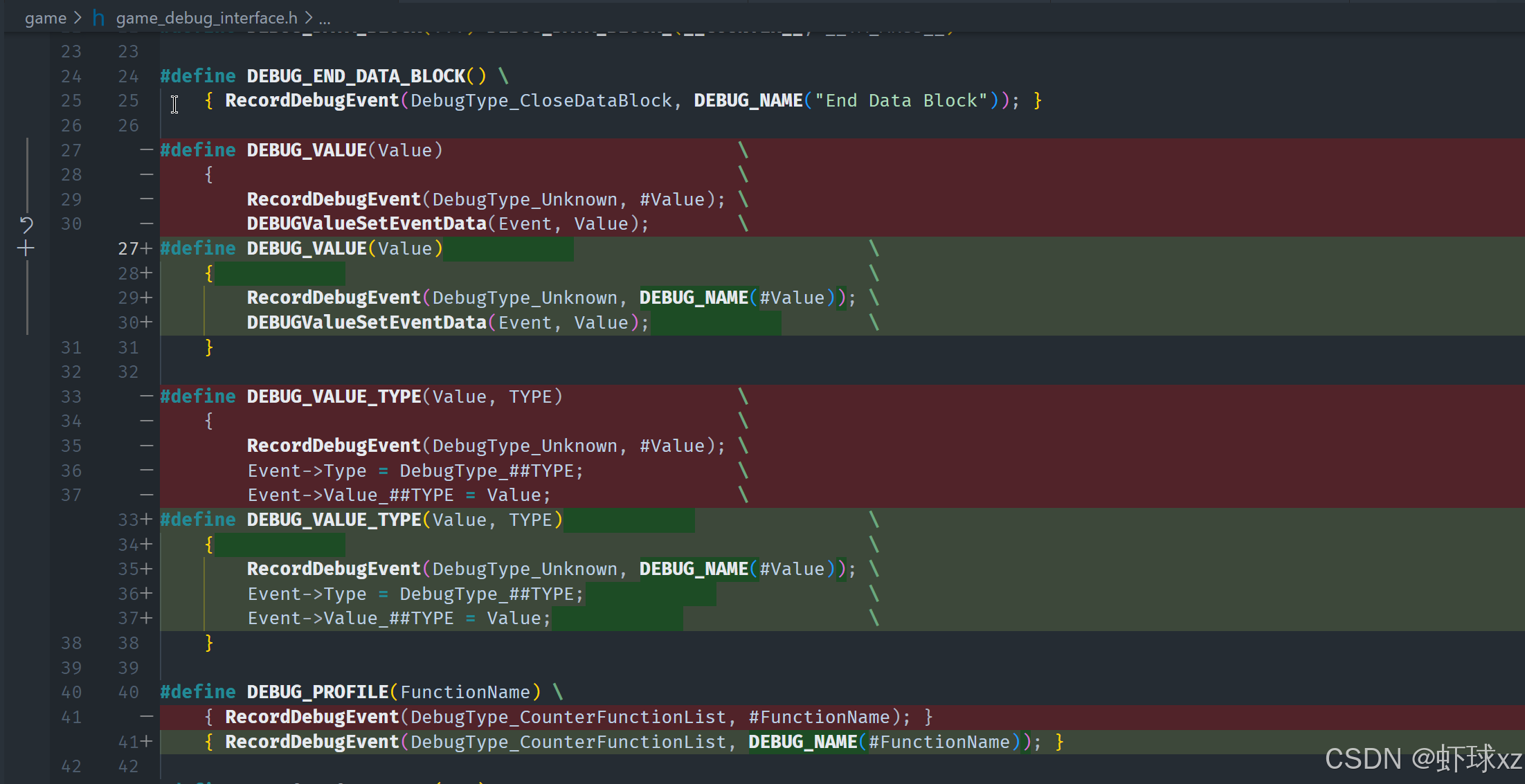Click the stage change plus icon in gutter
The image size is (1525, 784).
(26, 248)
